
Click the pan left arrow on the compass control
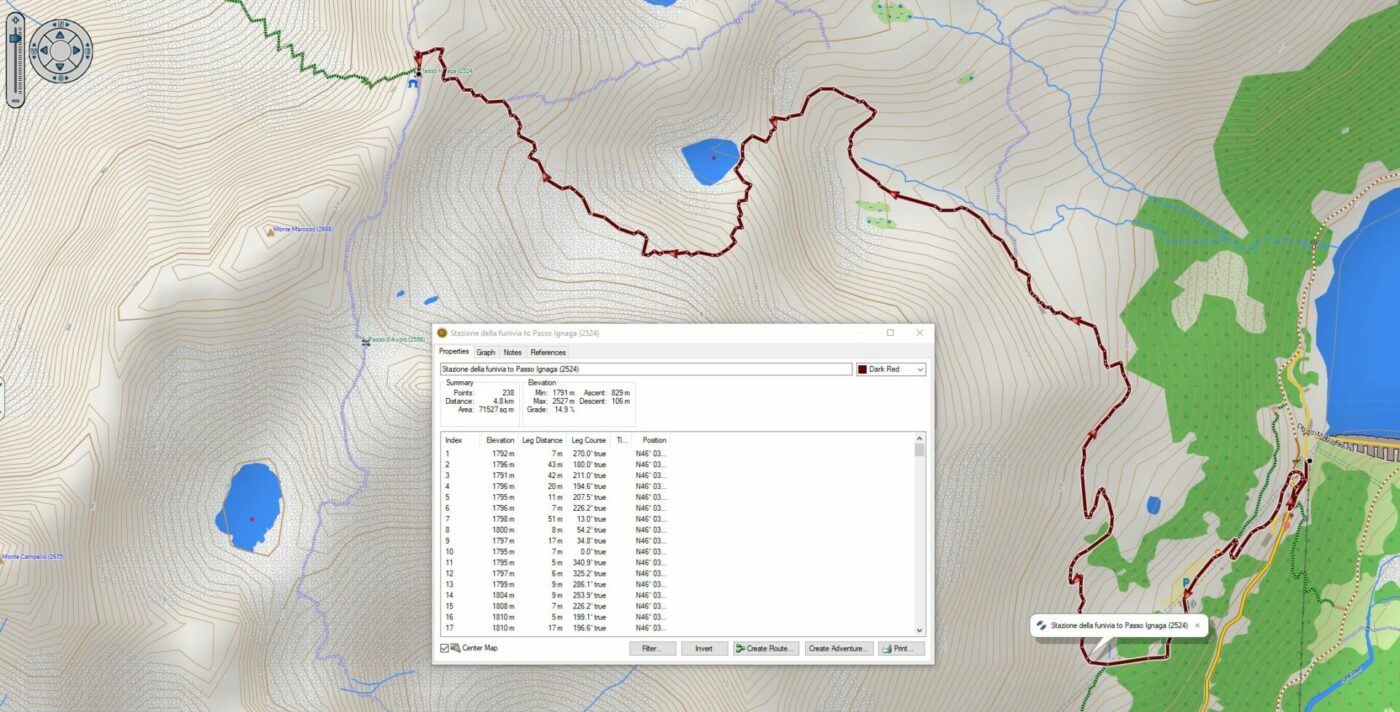pos(44,50)
